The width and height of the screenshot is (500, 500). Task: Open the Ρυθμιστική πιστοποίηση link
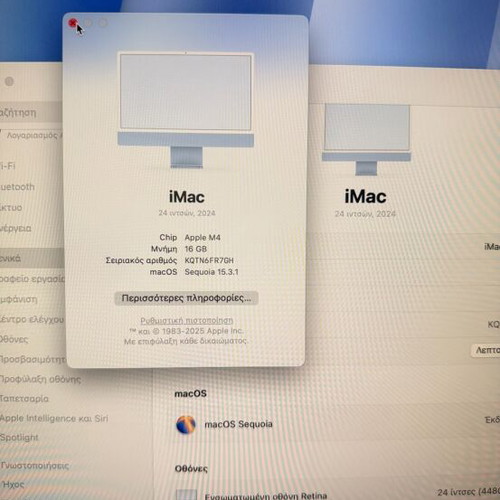pyautogui.click(x=187, y=320)
